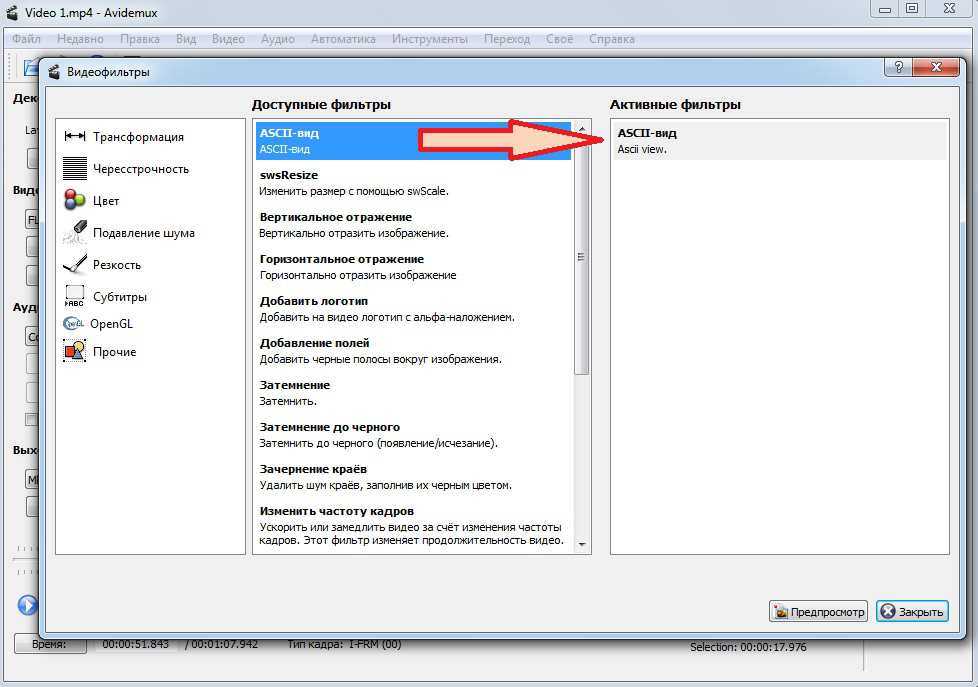Open the OpenGL filters category

pos(110,324)
